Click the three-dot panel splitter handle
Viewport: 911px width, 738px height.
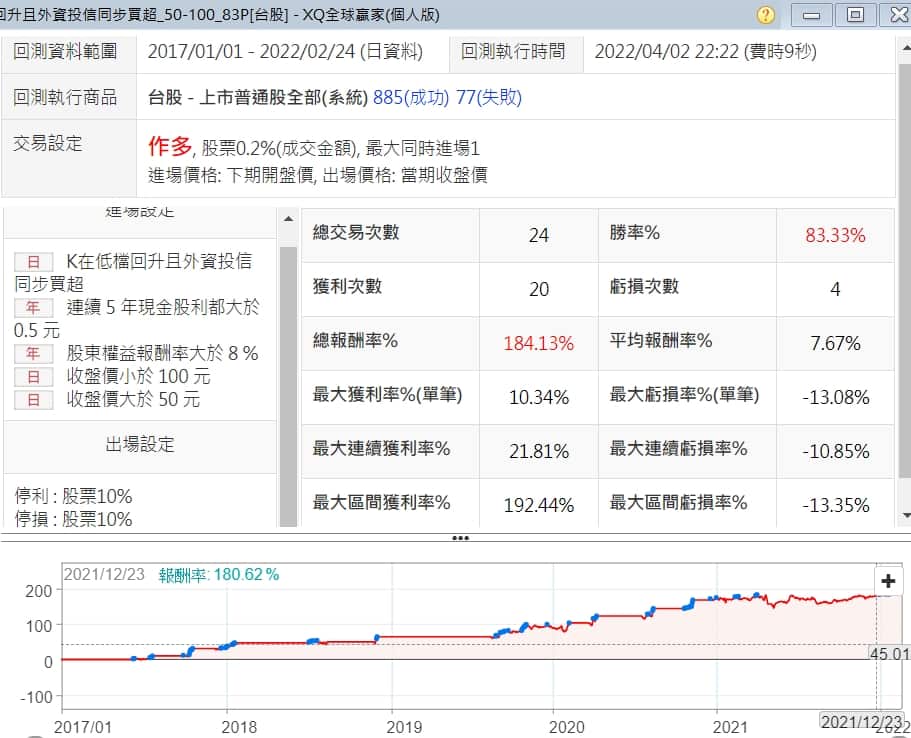click(460, 538)
